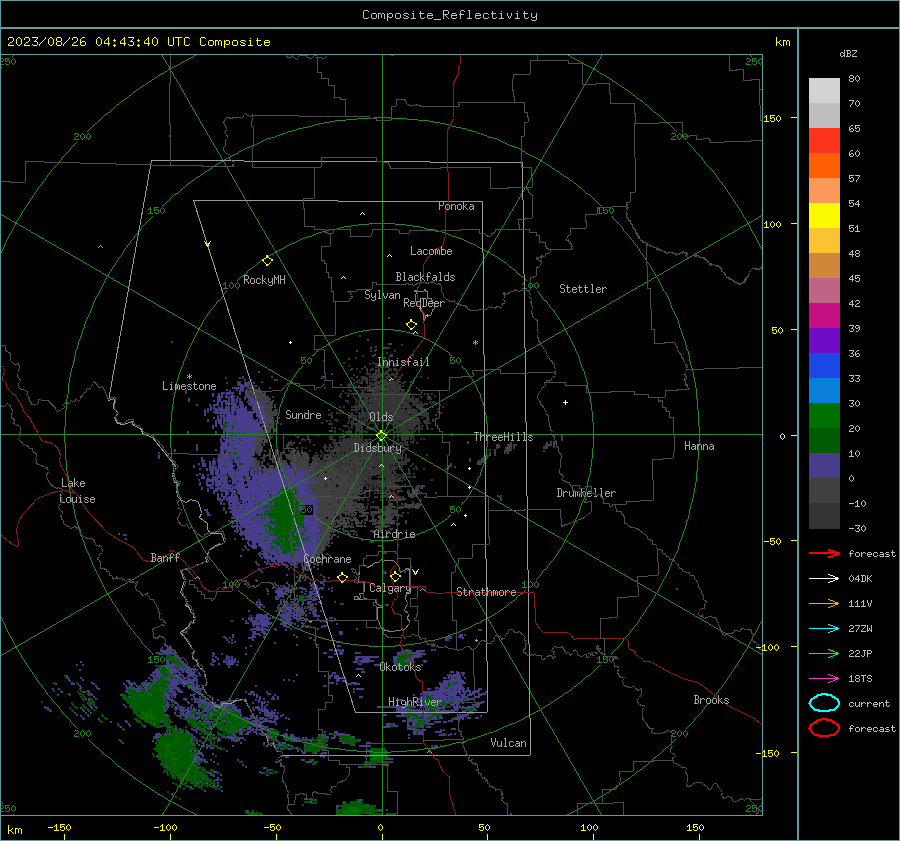
Task: Click the Okotoks city label
Action: (x=400, y=666)
